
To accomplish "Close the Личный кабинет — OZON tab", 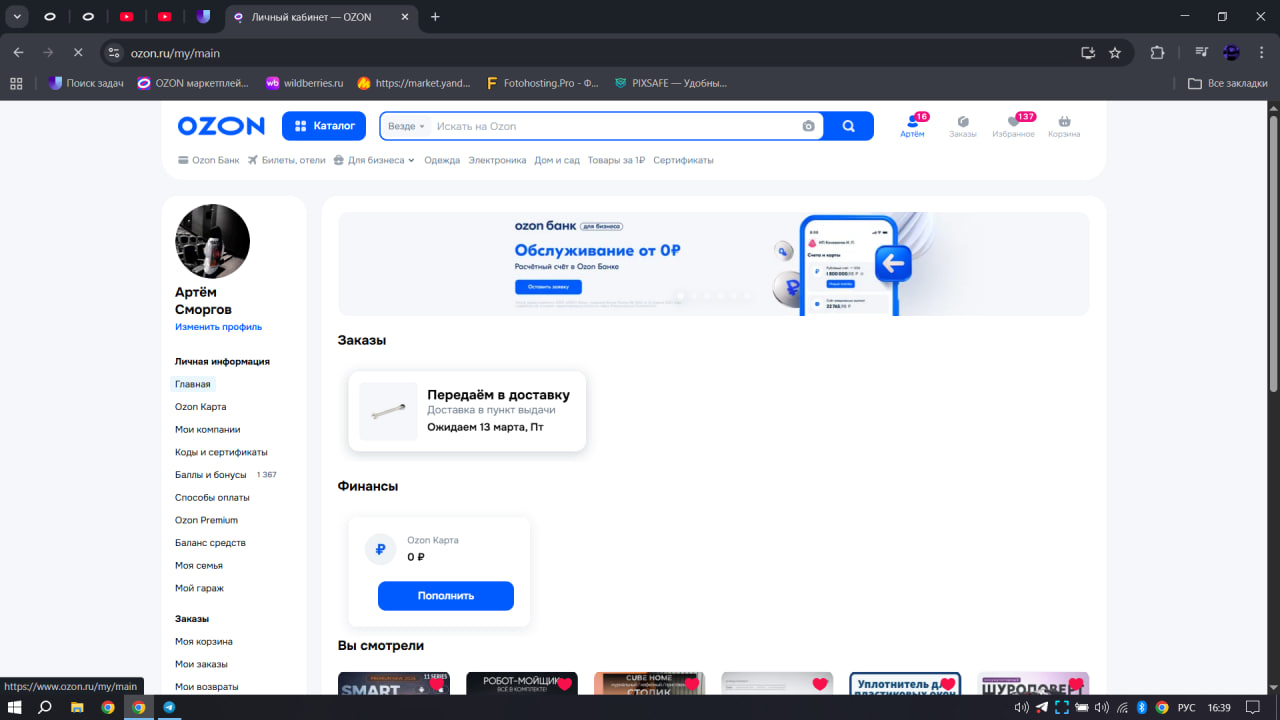I will (x=407, y=17).
